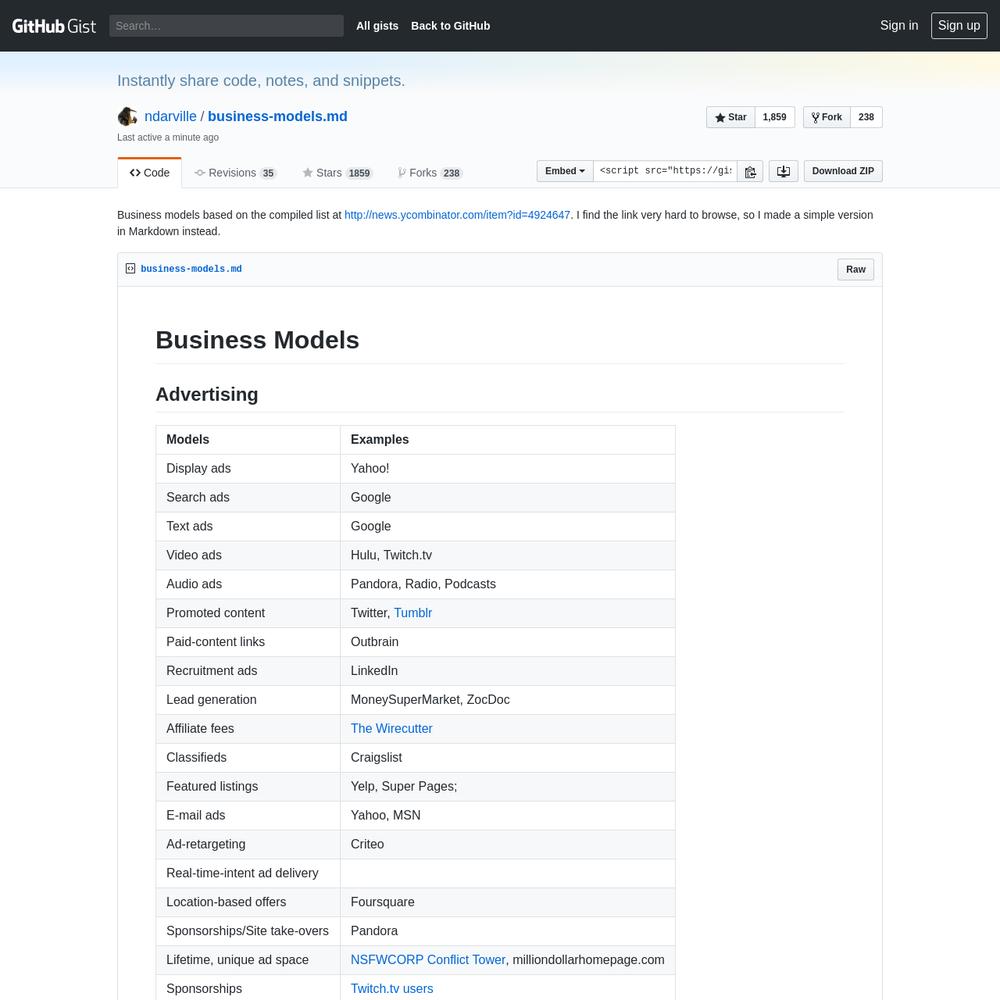Open the business-models.md gist title link
The width and height of the screenshot is (1000, 1000).
[277, 116]
